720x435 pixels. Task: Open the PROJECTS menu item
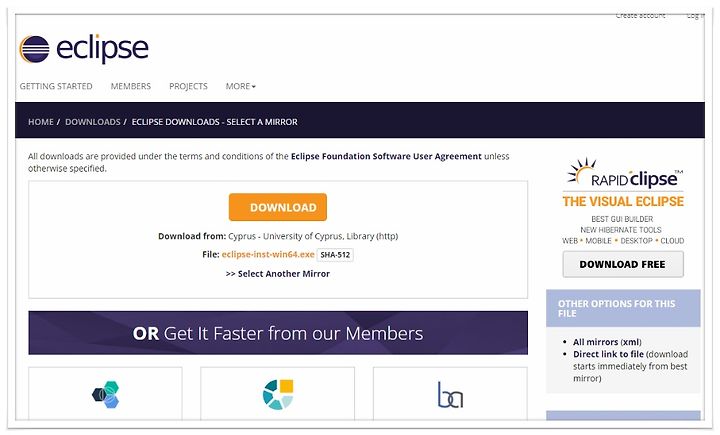click(x=188, y=86)
